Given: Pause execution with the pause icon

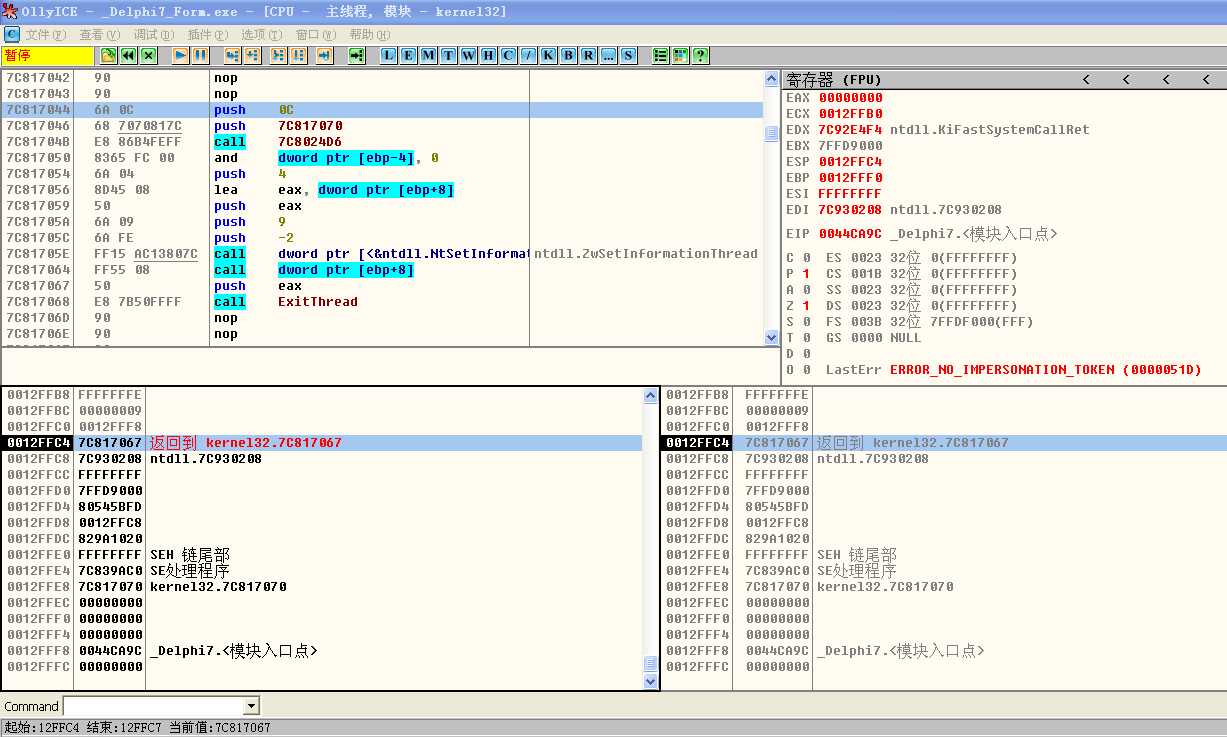Looking at the screenshot, I should point(200,55).
